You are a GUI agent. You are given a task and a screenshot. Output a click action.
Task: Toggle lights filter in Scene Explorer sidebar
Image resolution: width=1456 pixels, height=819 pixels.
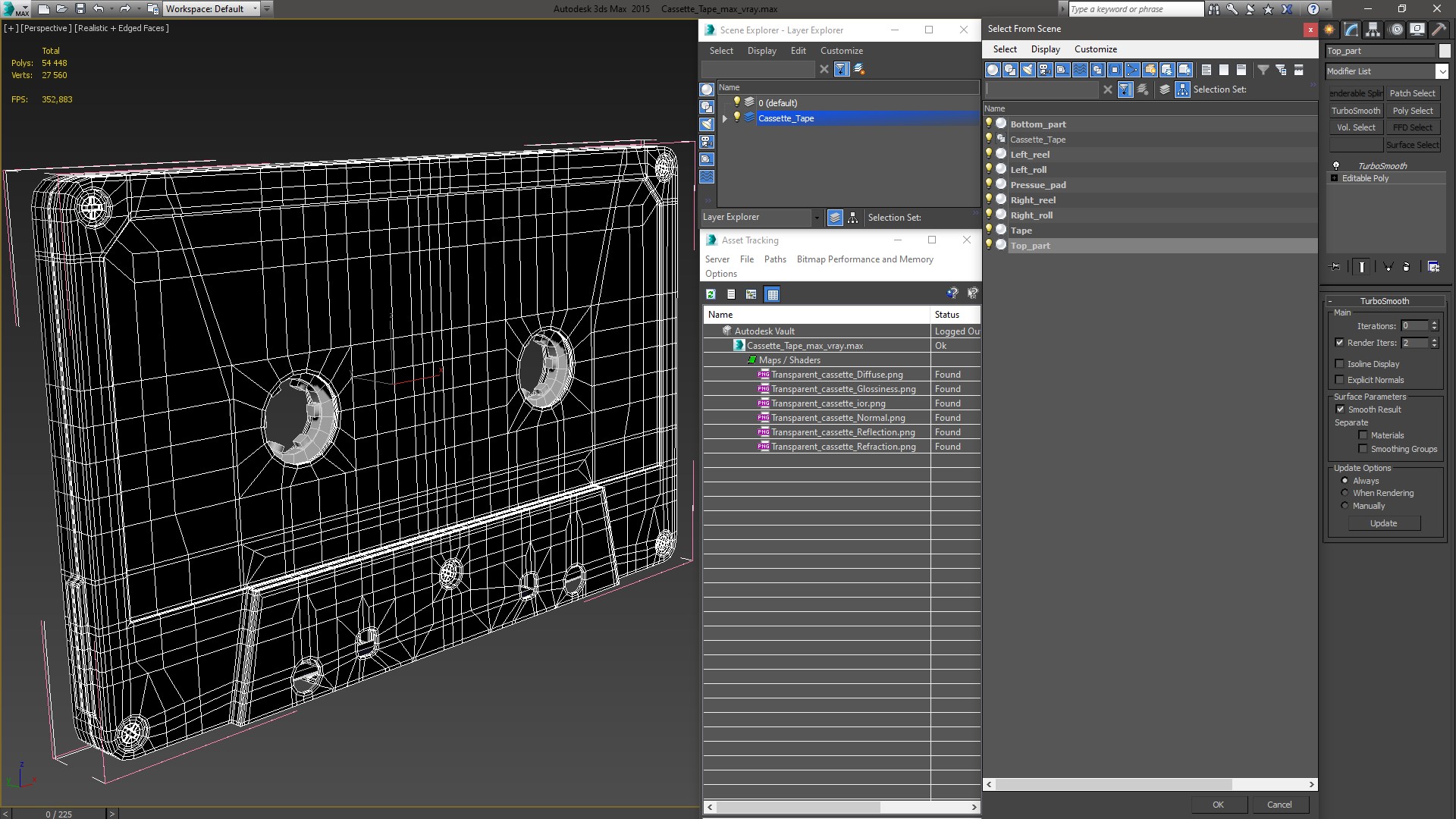point(707,124)
